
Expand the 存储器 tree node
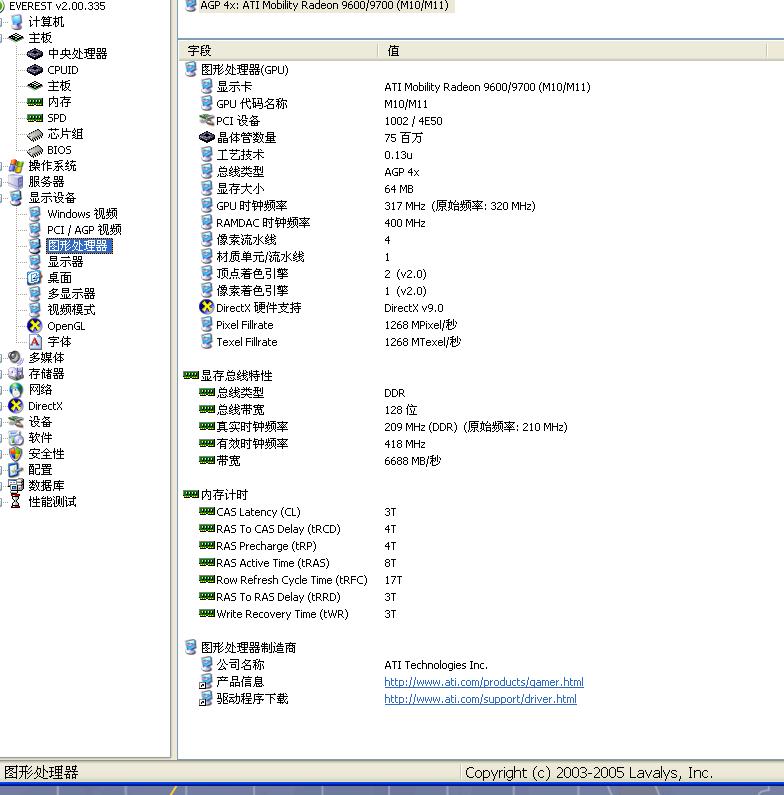pos(2,374)
